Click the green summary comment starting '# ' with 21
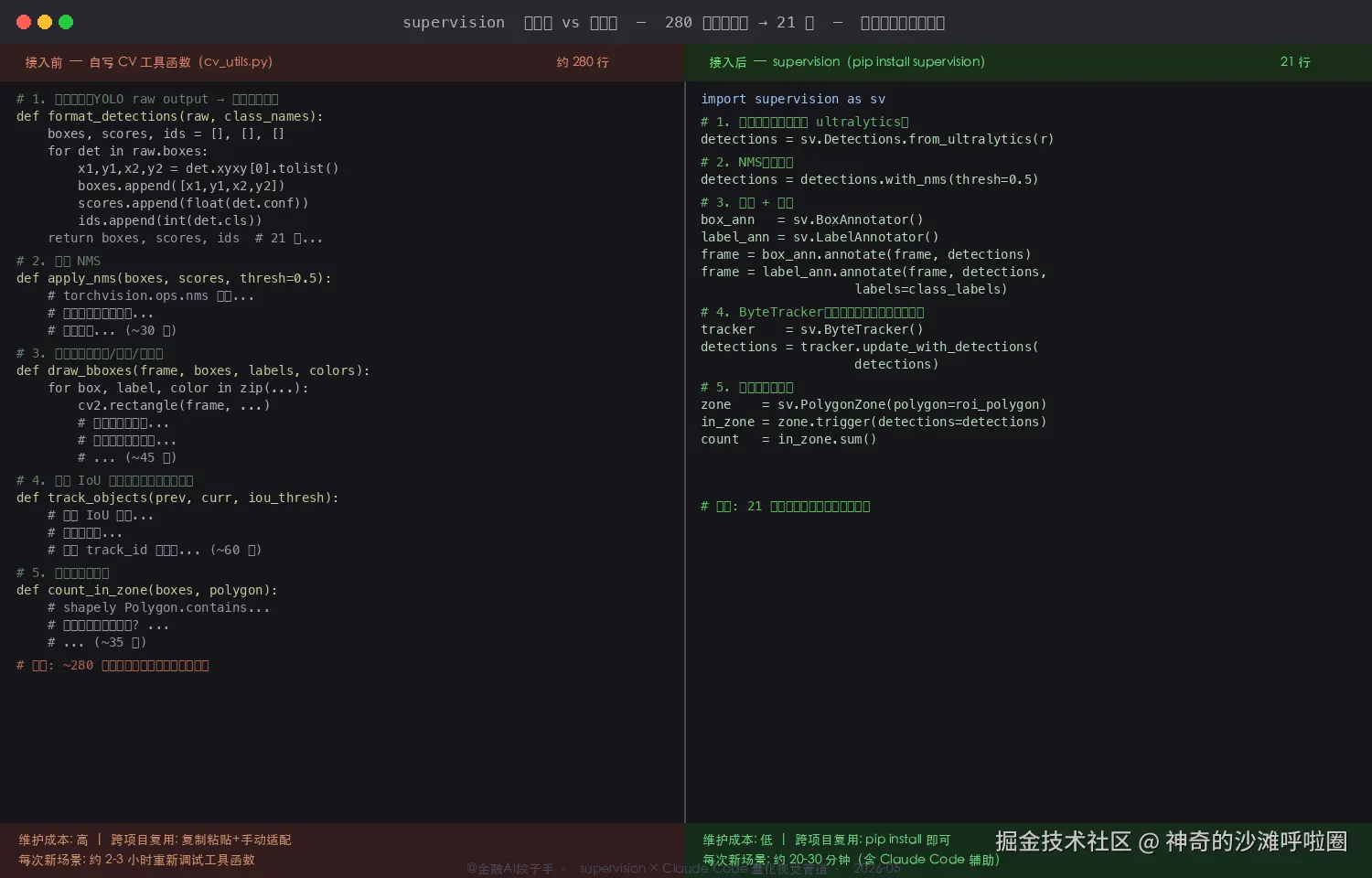 coord(786,506)
